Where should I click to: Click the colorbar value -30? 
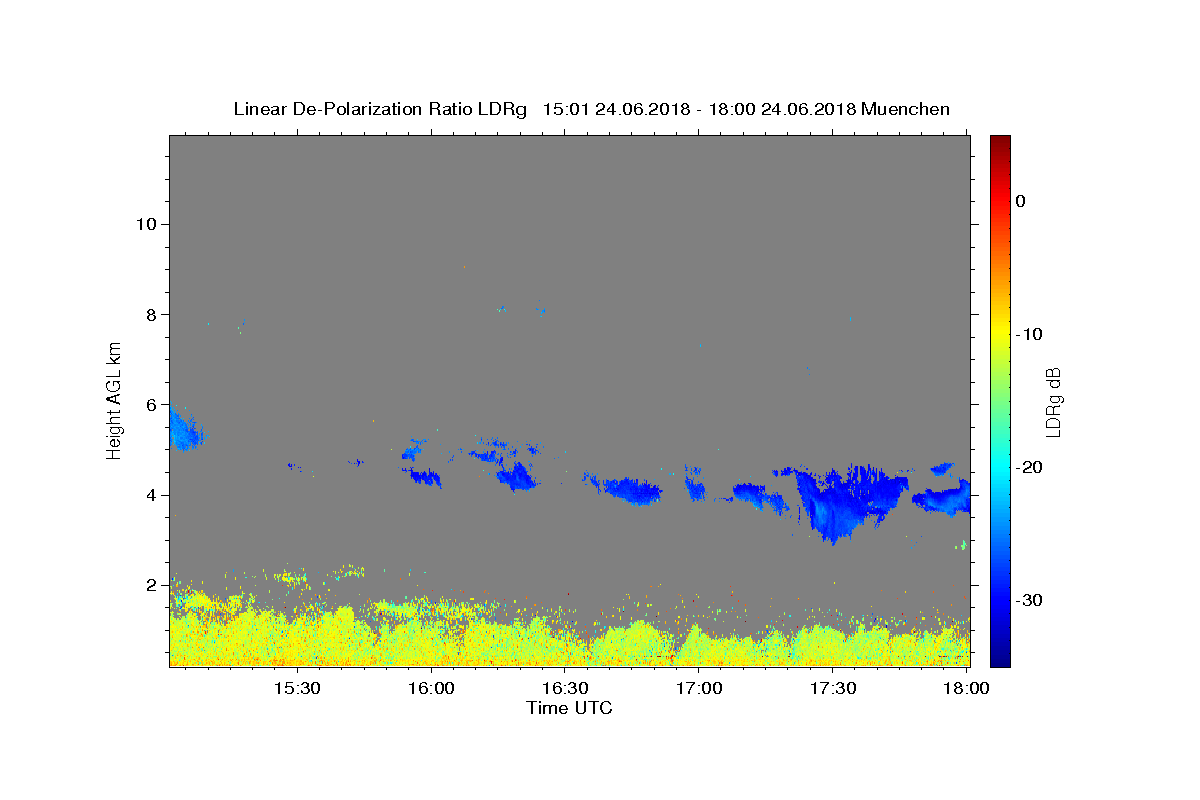pos(1030,600)
